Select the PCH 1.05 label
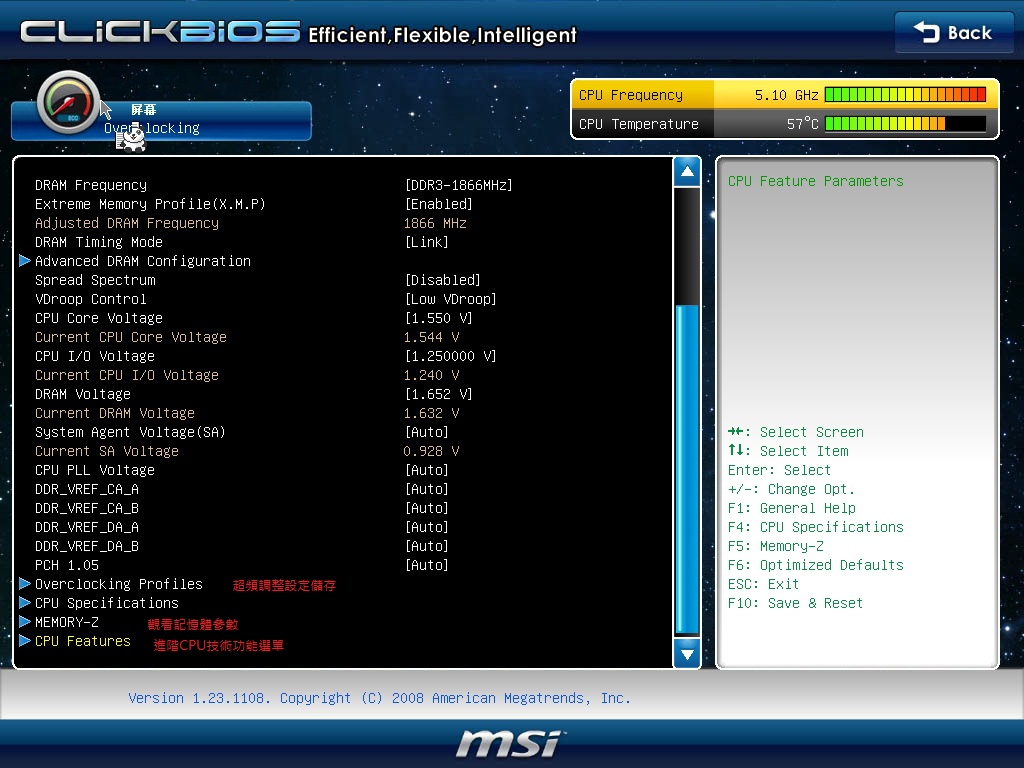This screenshot has height=768, width=1024. tap(67, 565)
